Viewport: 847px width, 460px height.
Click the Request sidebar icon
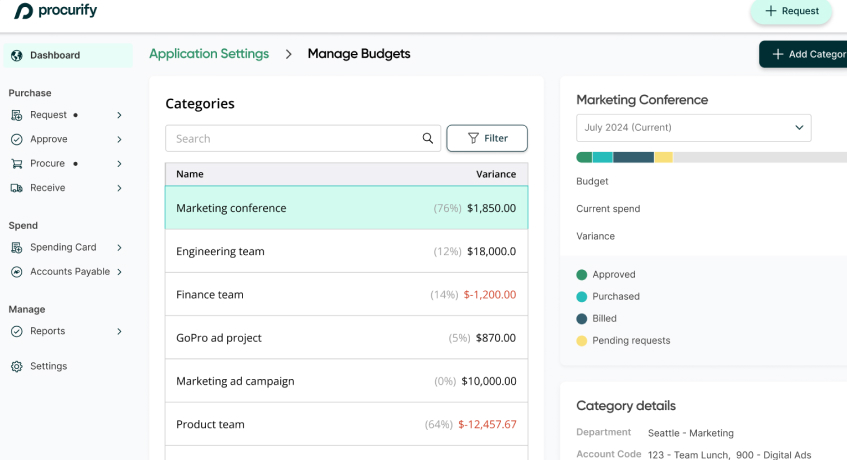click(16, 115)
